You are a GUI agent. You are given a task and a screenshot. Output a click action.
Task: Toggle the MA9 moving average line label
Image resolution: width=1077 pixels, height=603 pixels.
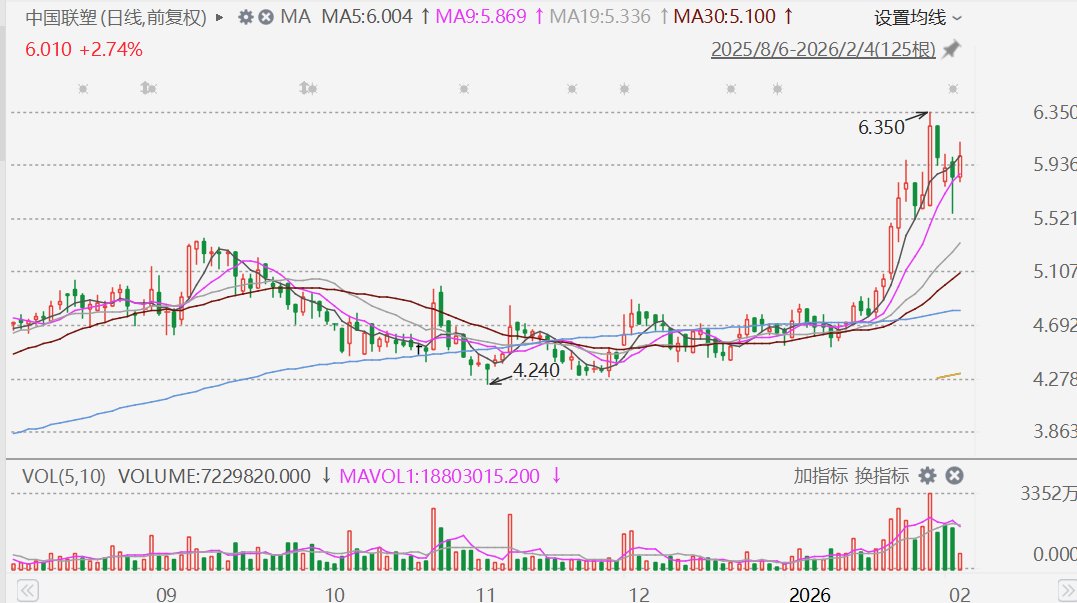[x=484, y=17]
